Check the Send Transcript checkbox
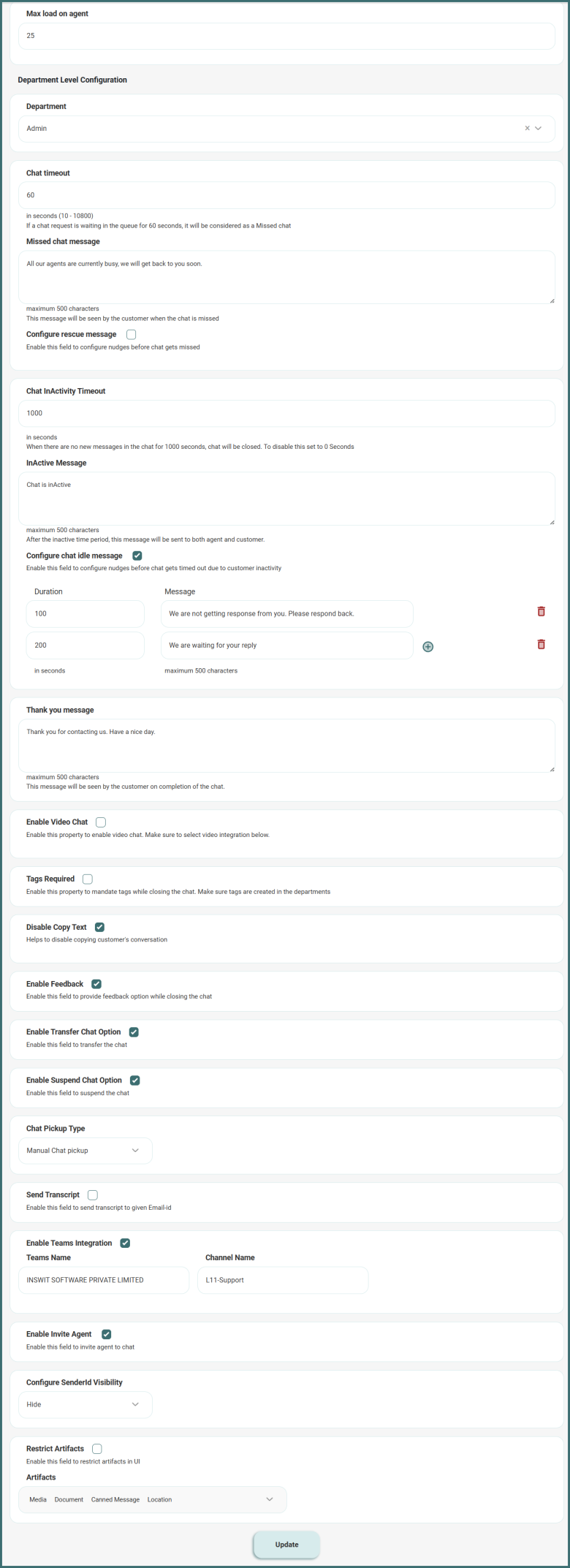 pyautogui.click(x=93, y=1195)
